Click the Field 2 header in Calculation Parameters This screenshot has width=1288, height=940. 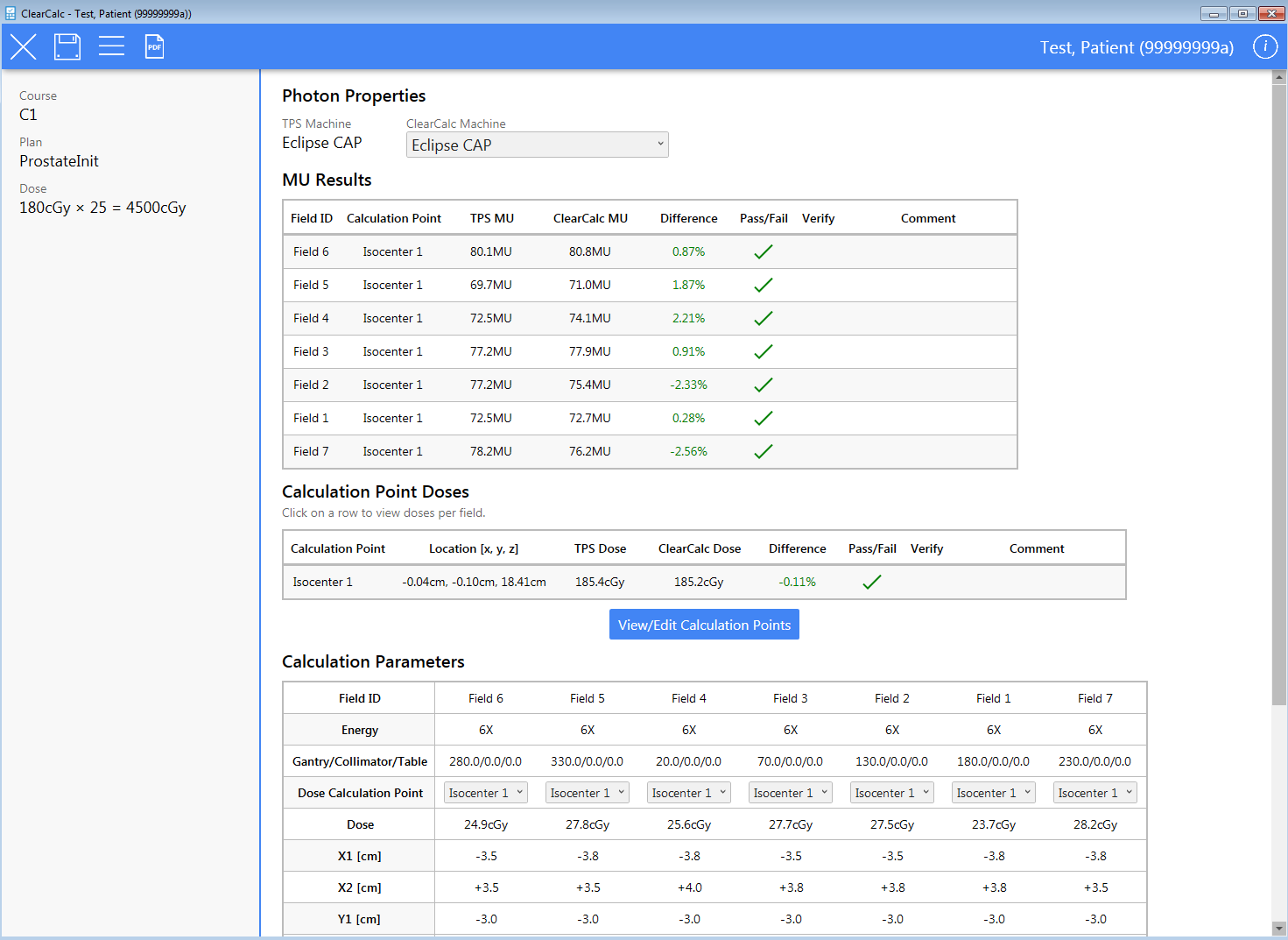click(892, 698)
